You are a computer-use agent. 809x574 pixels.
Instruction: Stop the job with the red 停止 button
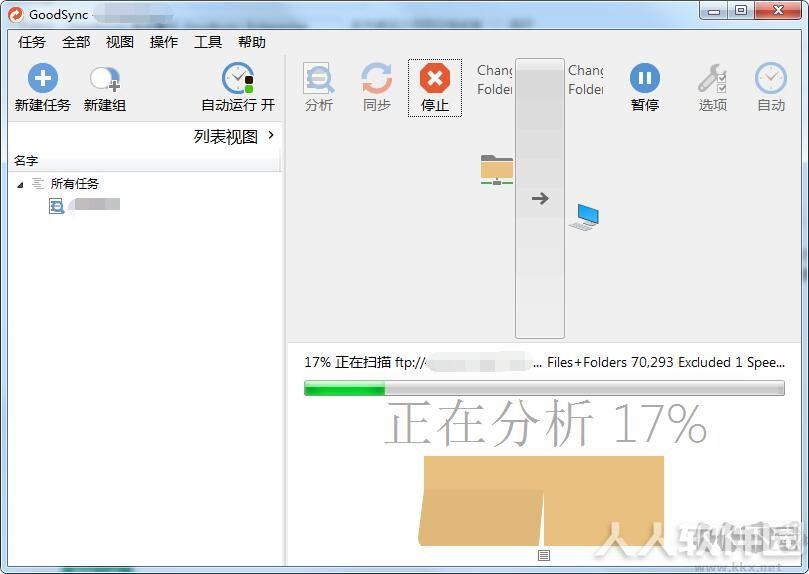point(434,88)
